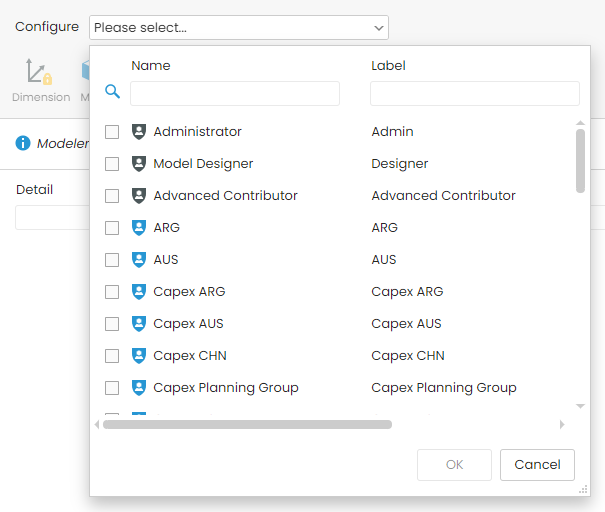Viewport: 605px width, 512px height.
Task: Click 'Capex ARG' in the Name column
Action: (x=189, y=292)
